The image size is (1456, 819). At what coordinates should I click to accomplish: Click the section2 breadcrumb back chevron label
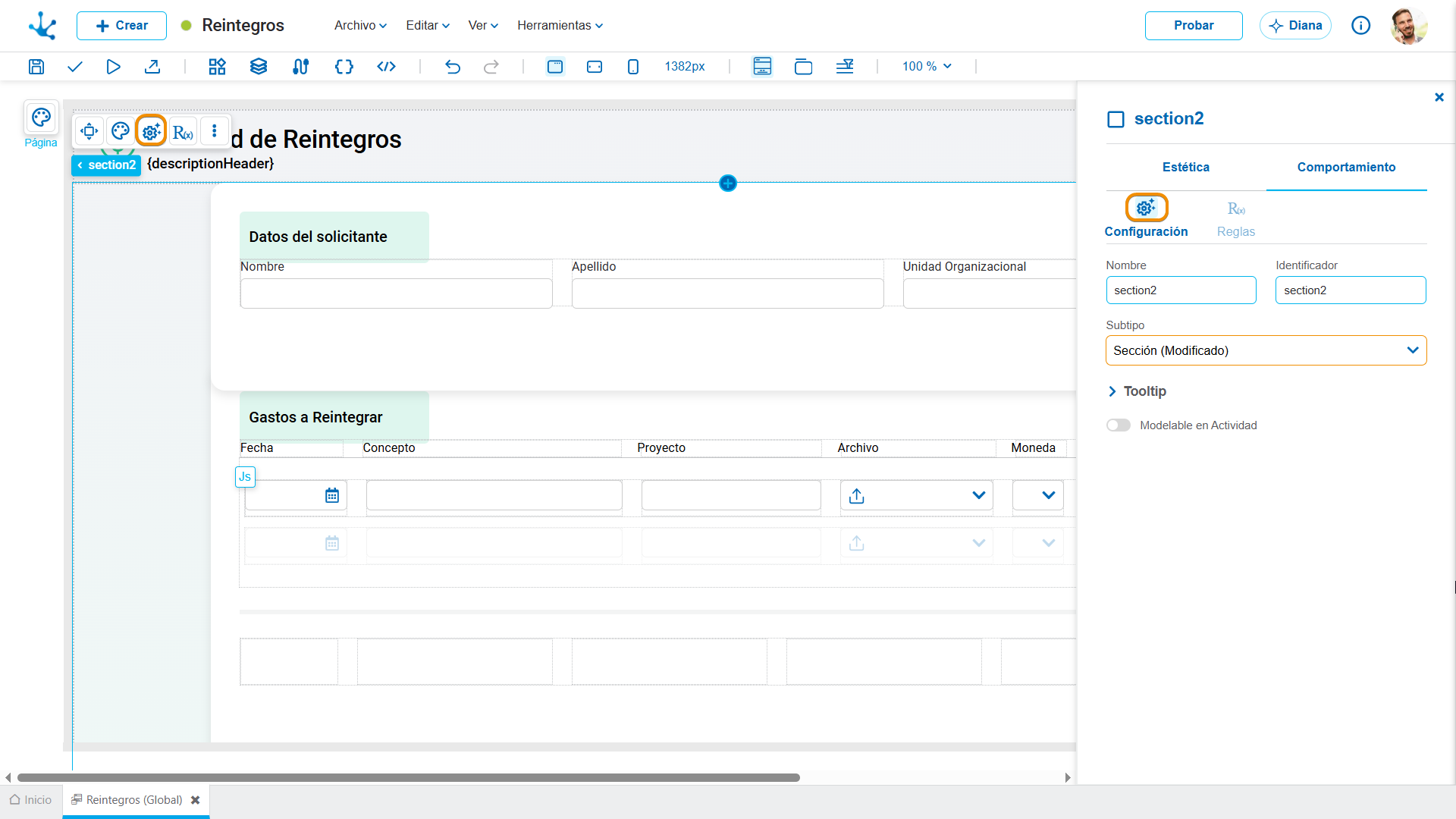pos(106,165)
